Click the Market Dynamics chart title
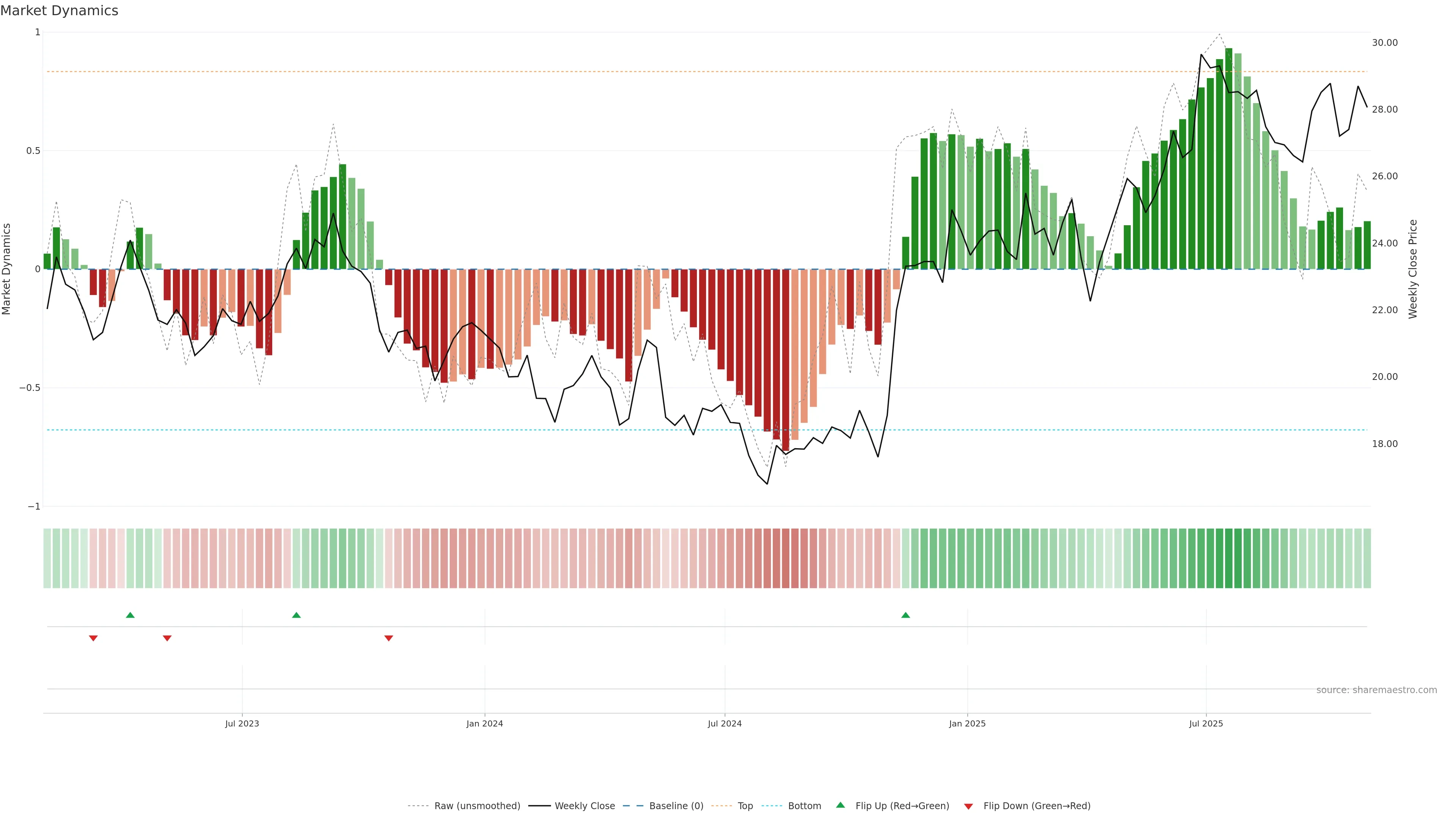Image resolution: width=1456 pixels, height=819 pixels. point(60,11)
